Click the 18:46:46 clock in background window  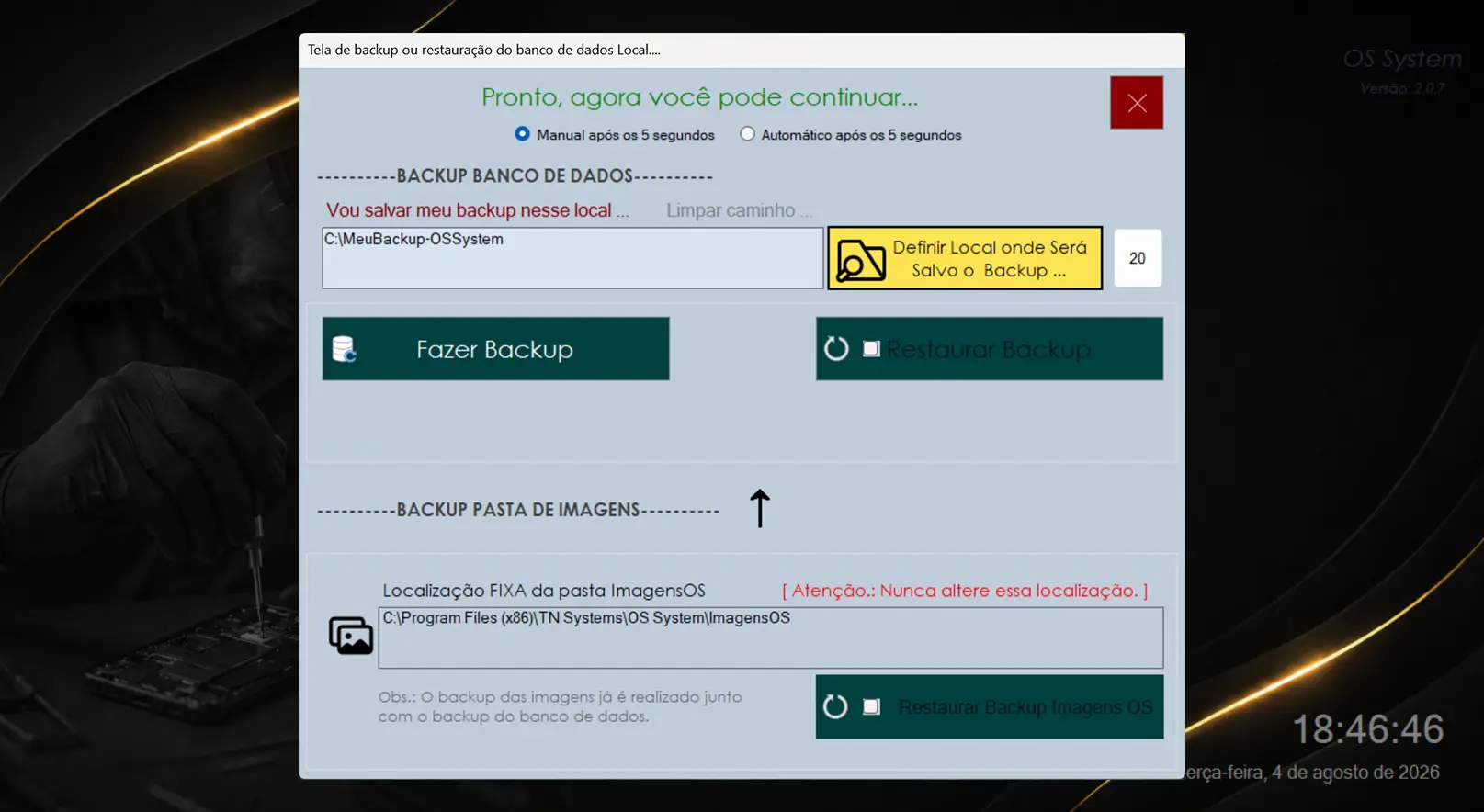click(1368, 729)
